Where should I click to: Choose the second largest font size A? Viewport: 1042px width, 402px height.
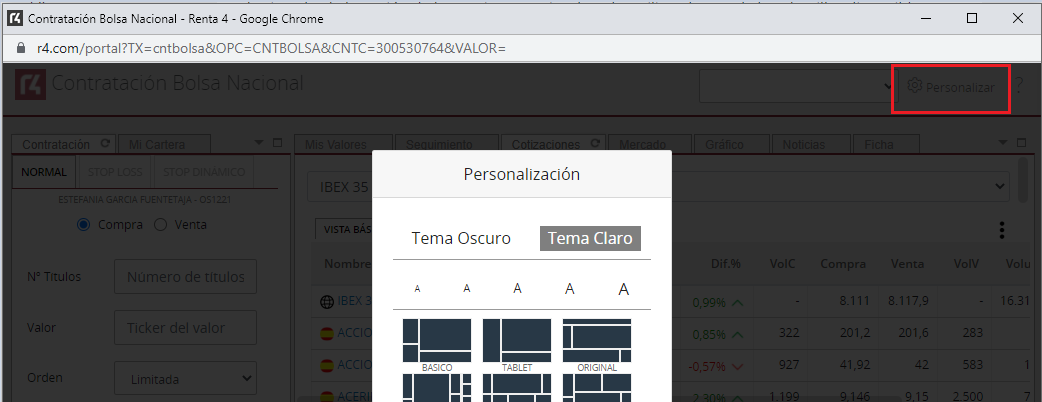click(570, 288)
